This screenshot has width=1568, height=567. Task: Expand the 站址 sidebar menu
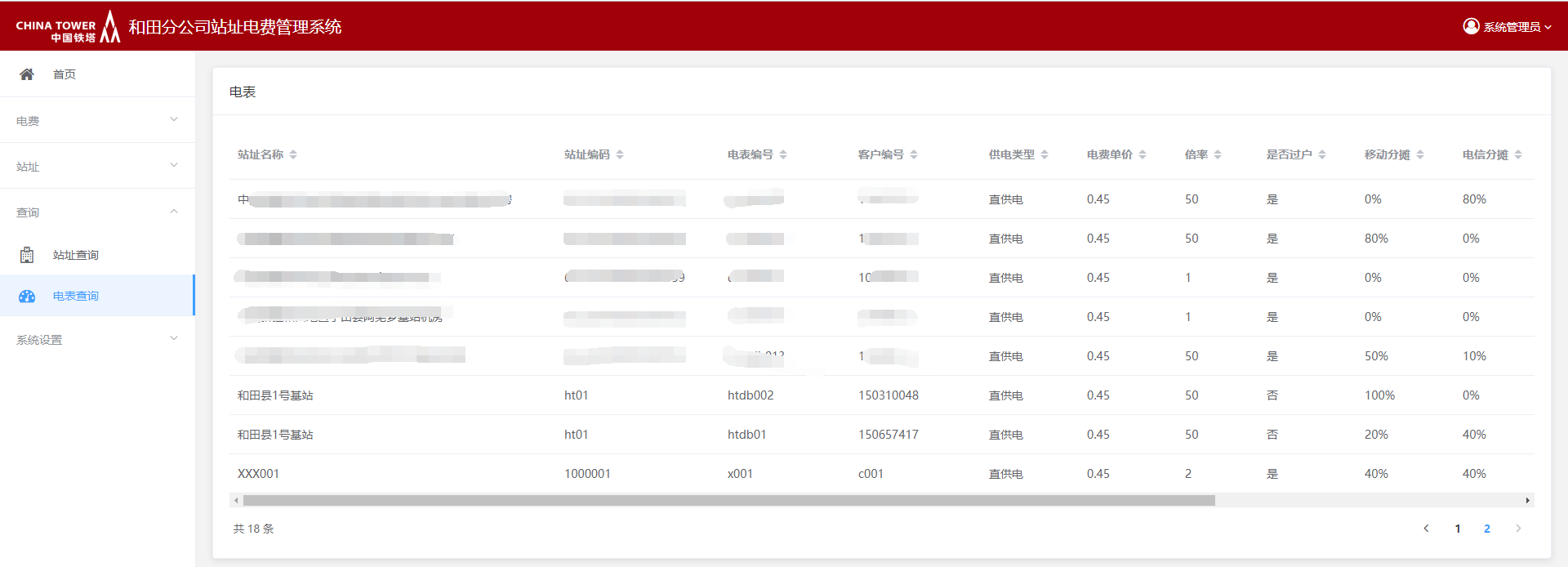pos(97,166)
